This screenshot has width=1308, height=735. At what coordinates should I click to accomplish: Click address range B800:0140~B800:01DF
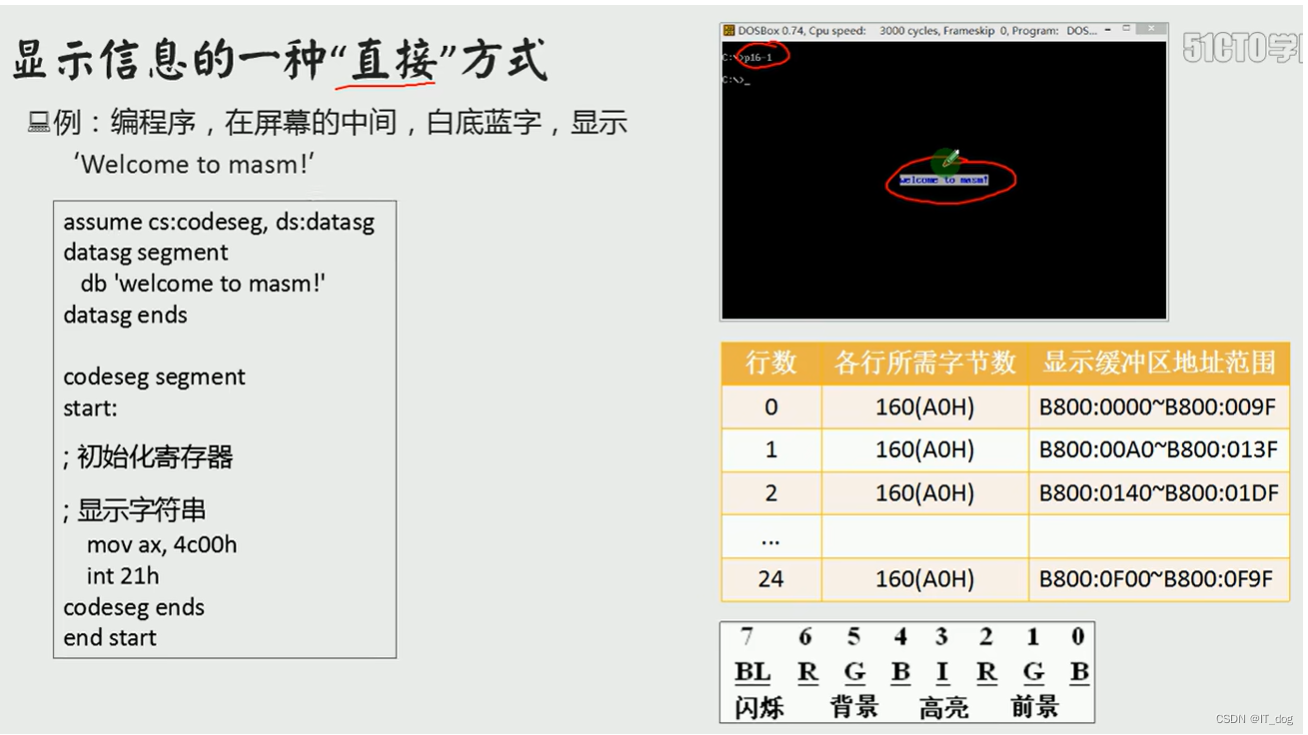(1158, 493)
